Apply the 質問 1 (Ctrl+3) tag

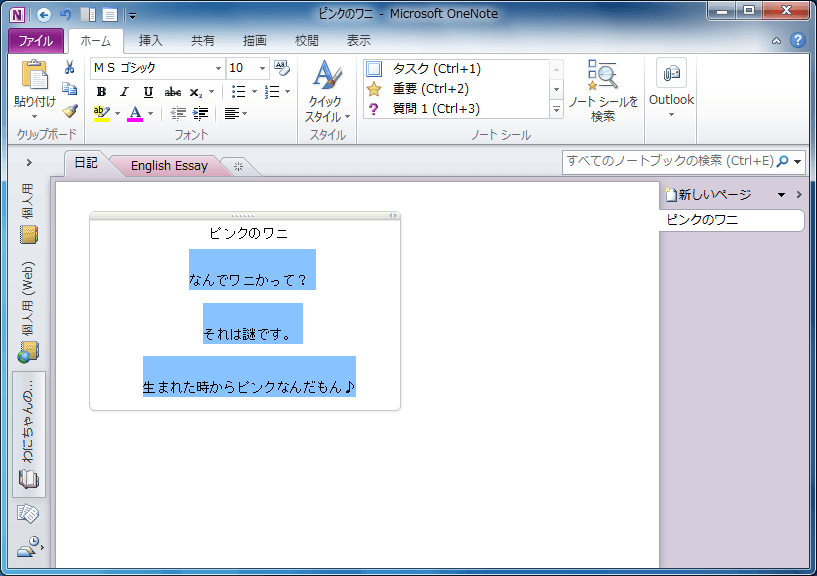[x=456, y=108]
